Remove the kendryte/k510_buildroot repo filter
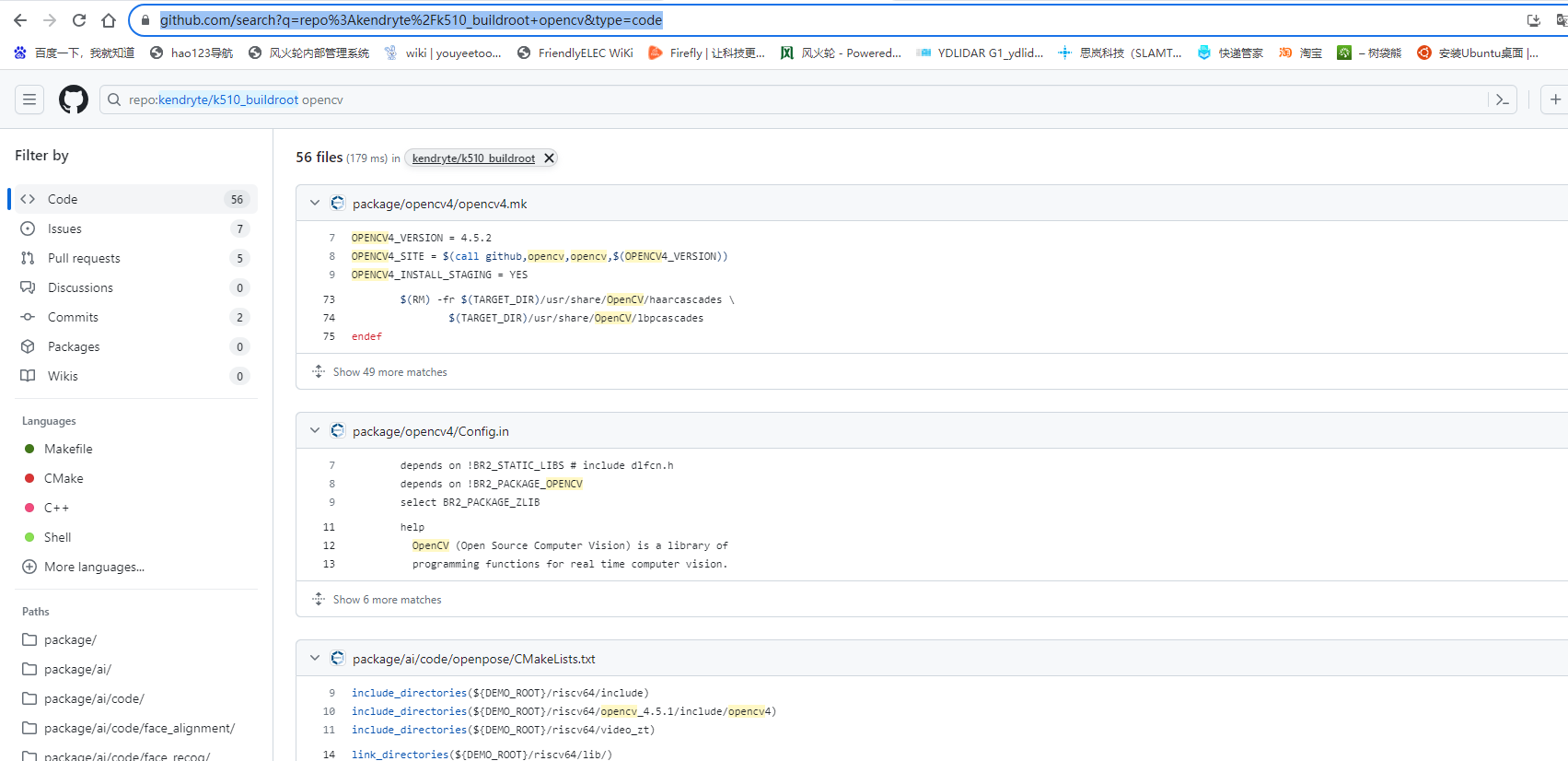1568x761 pixels. [x=549, y=158]
